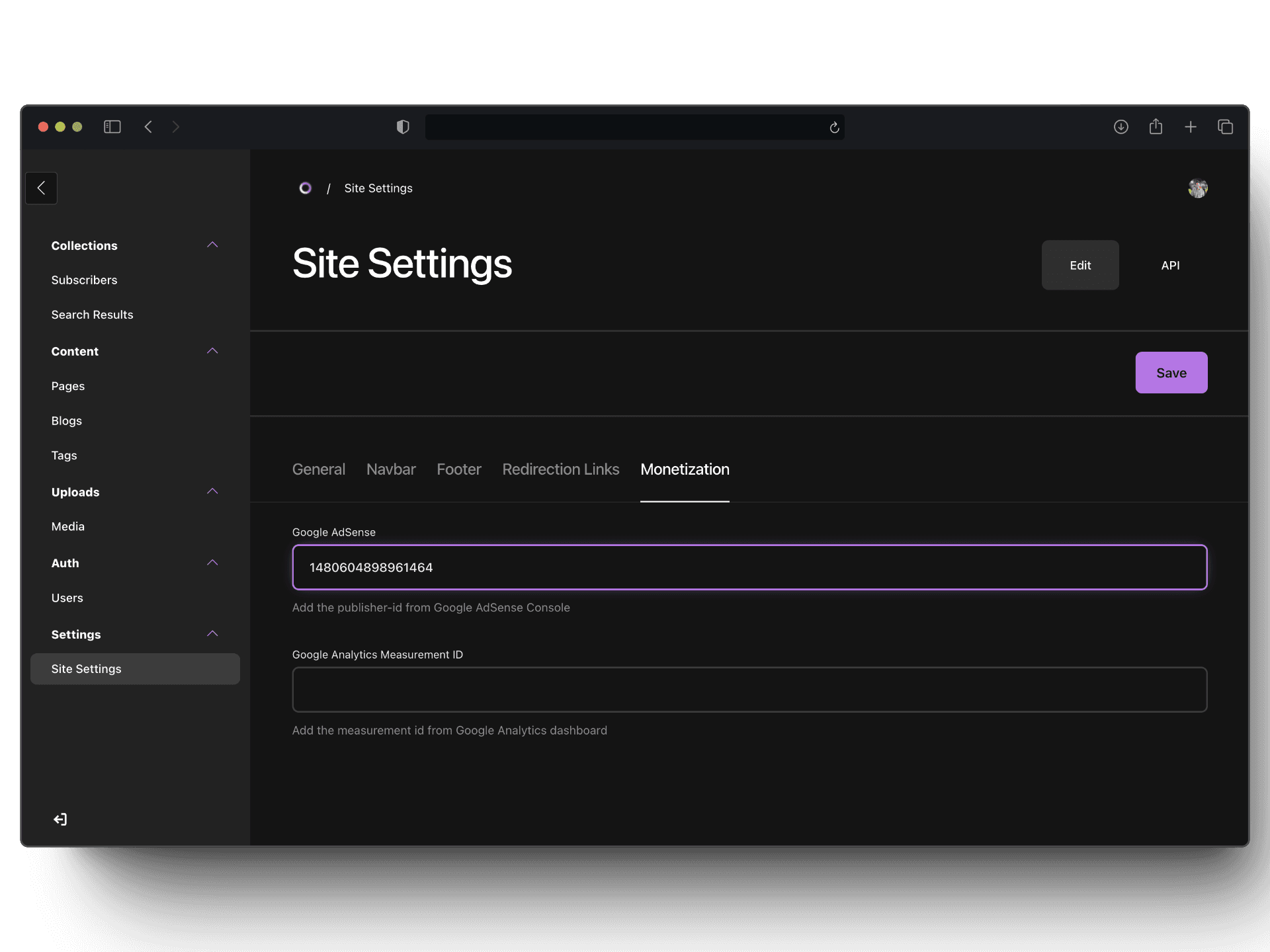Collapse the Uploads section
This screenshot has width=1270, height=952.
(x=213, y=491)
